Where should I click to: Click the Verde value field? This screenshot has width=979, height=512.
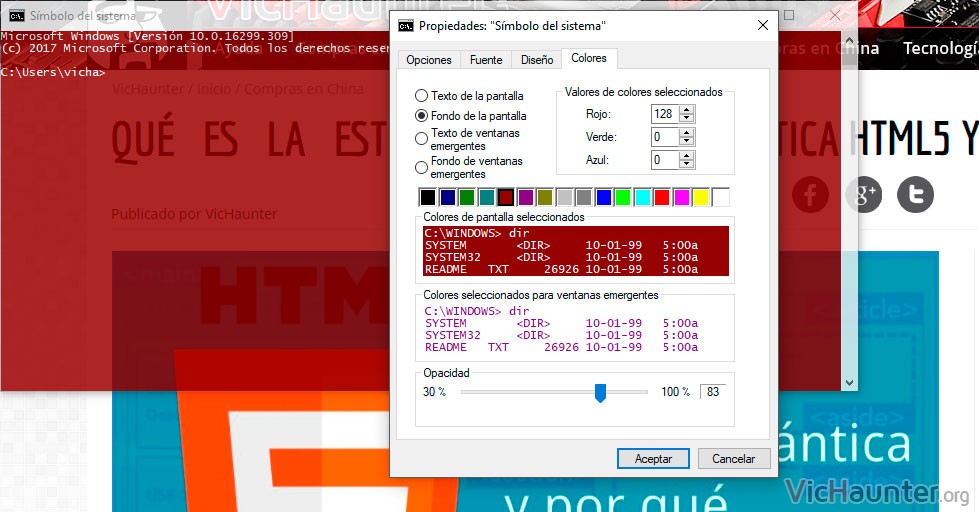pos(665,137)
